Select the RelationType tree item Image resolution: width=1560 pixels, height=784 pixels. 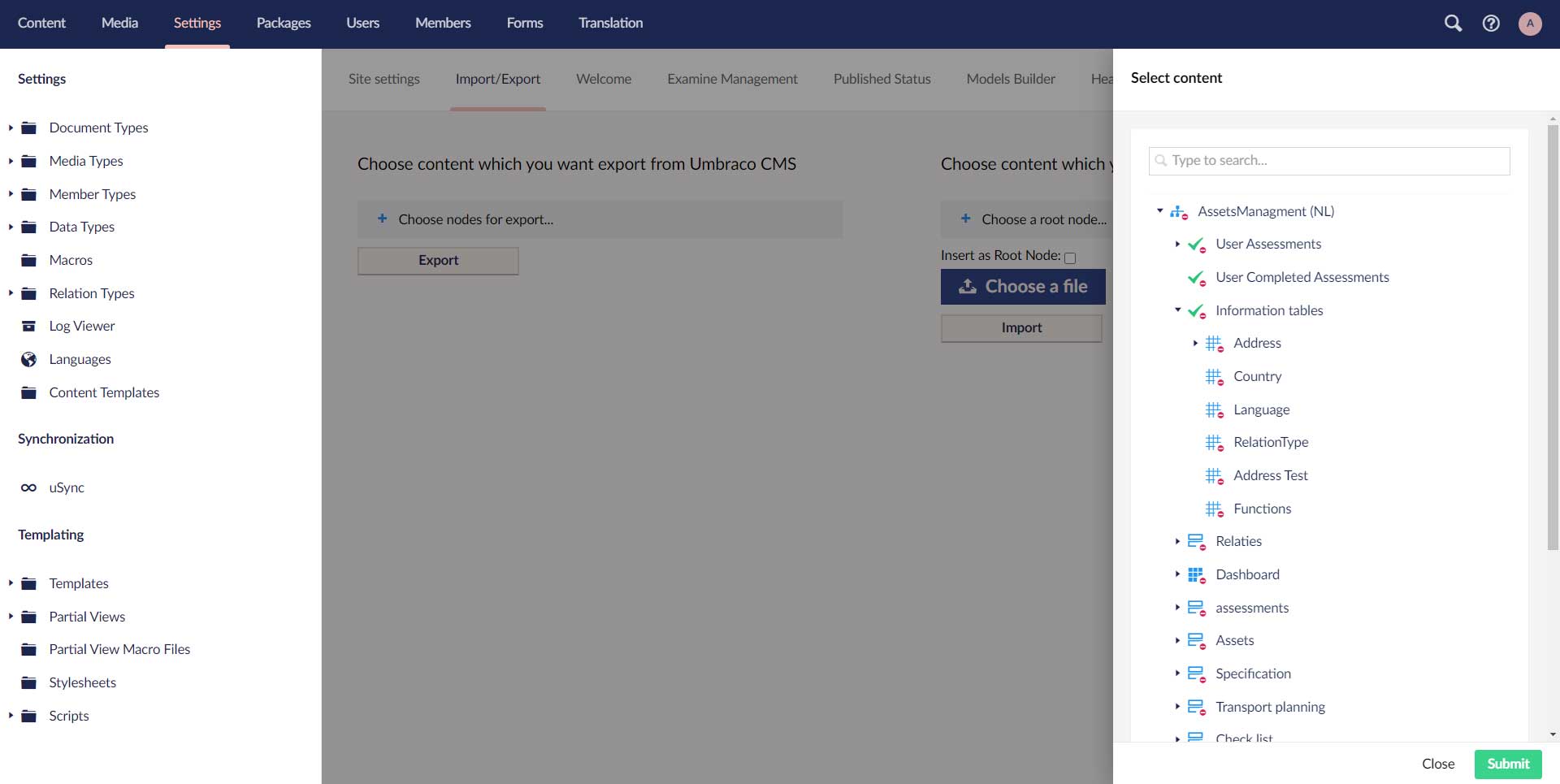1271,443
